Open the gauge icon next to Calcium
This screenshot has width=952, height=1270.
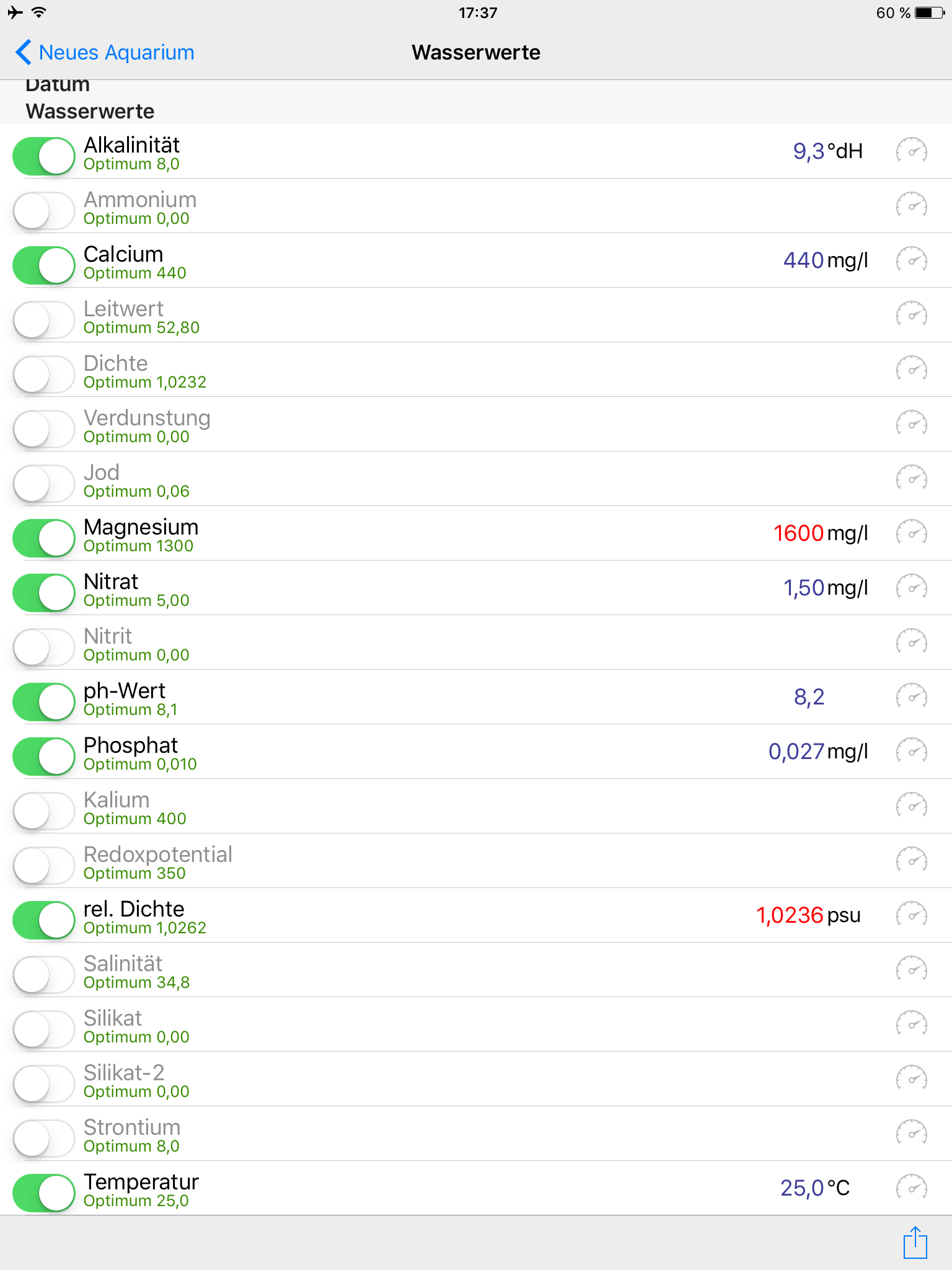point(911,260)
